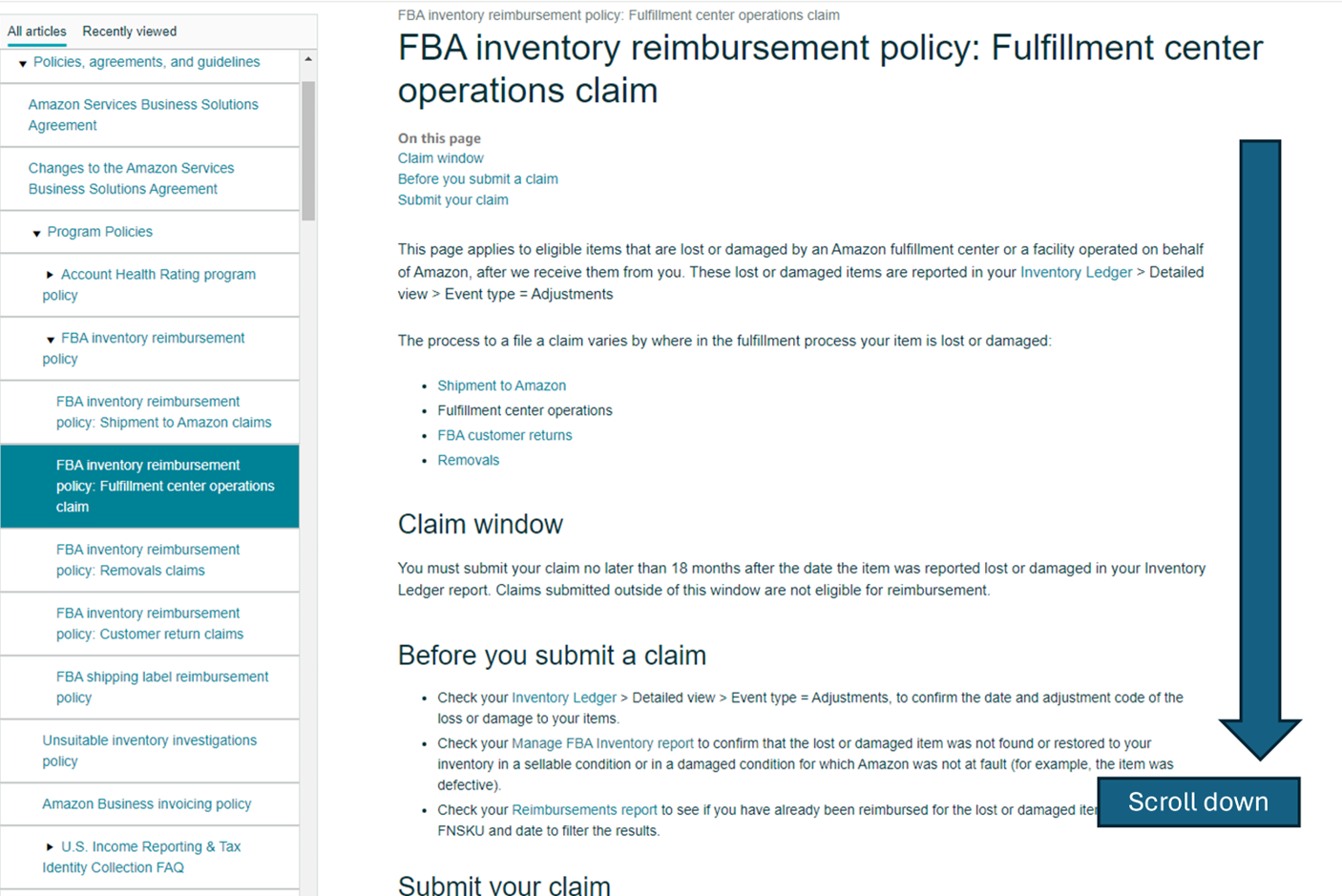Collapse the FBA inventory reimbursement policy arrow
This screenshot has height=896, width=1342.
pyautogui.click(x=51, y=340)
